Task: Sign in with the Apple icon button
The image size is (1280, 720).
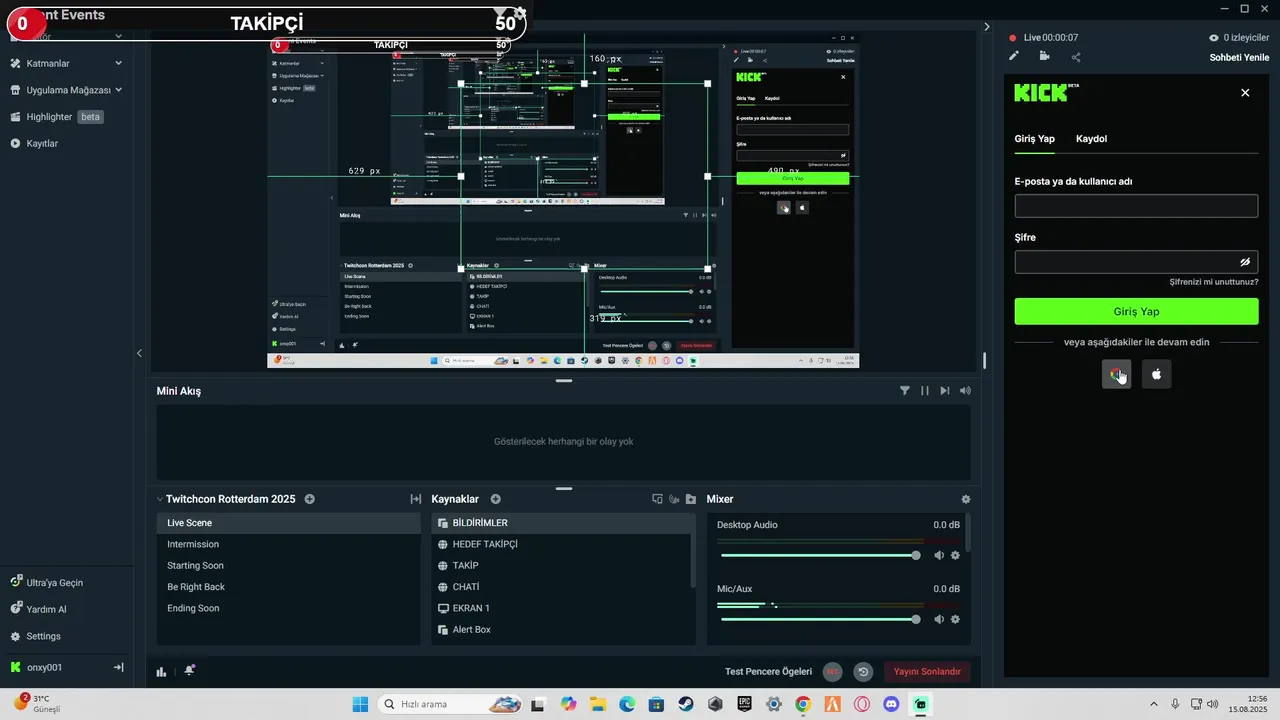Action: [1156, 374]
